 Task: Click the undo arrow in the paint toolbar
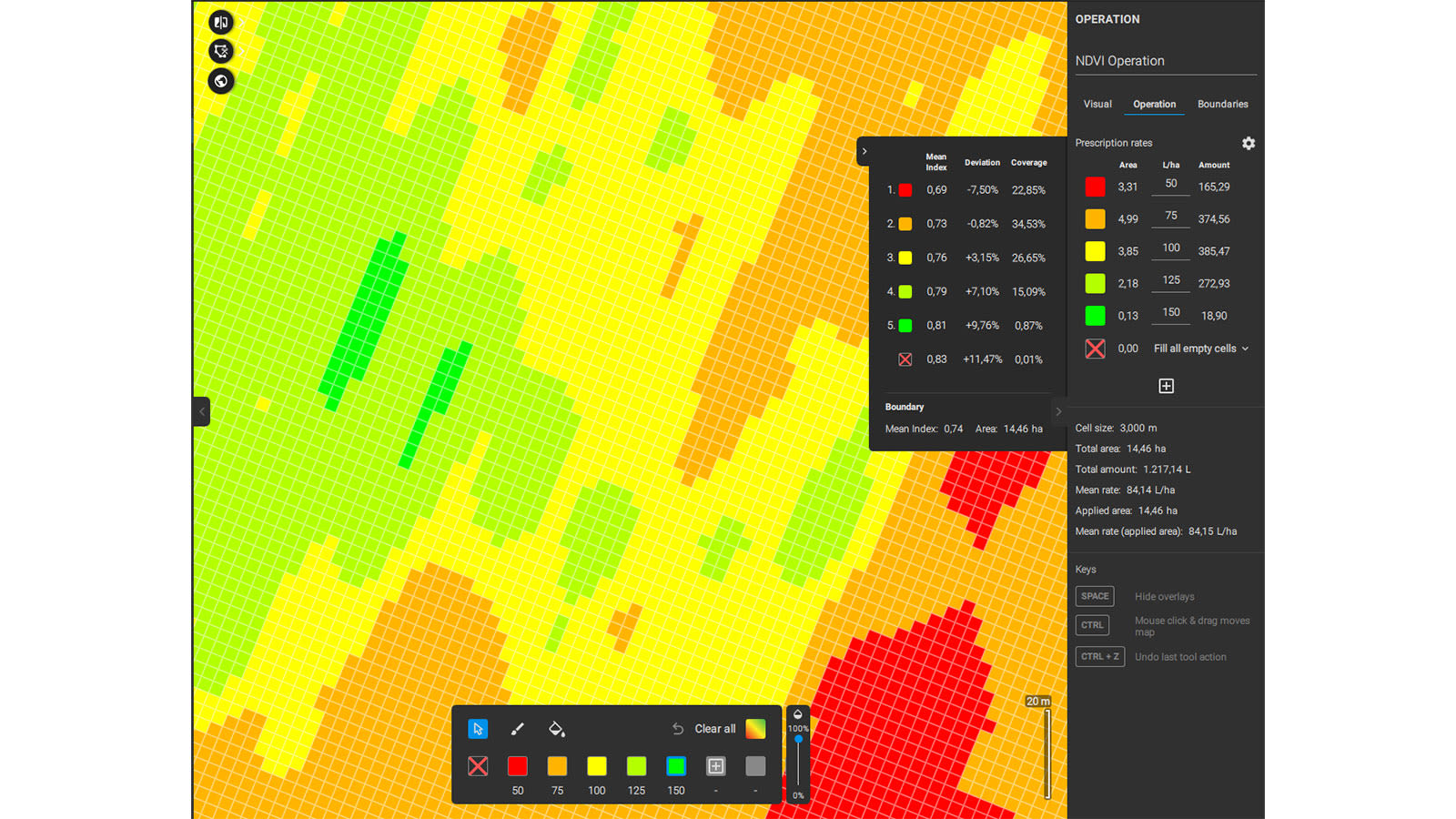pyautogui.click(x=677, y=728)
